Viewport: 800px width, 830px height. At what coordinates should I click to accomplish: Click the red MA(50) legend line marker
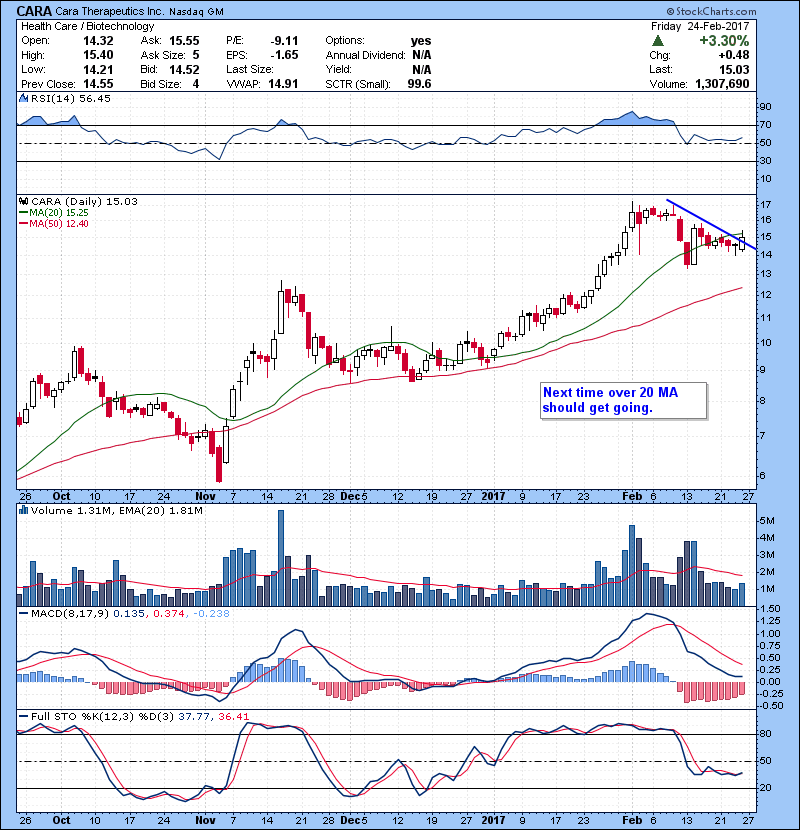tap(23, 224)
